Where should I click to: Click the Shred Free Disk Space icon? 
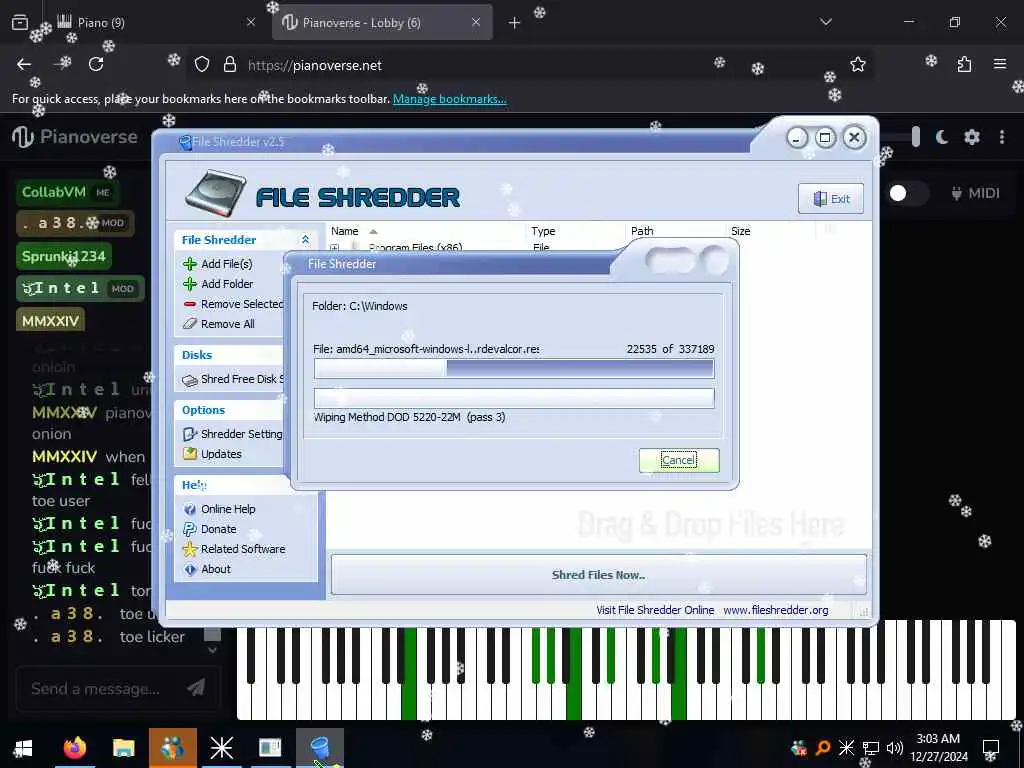[x=189, y=380]
